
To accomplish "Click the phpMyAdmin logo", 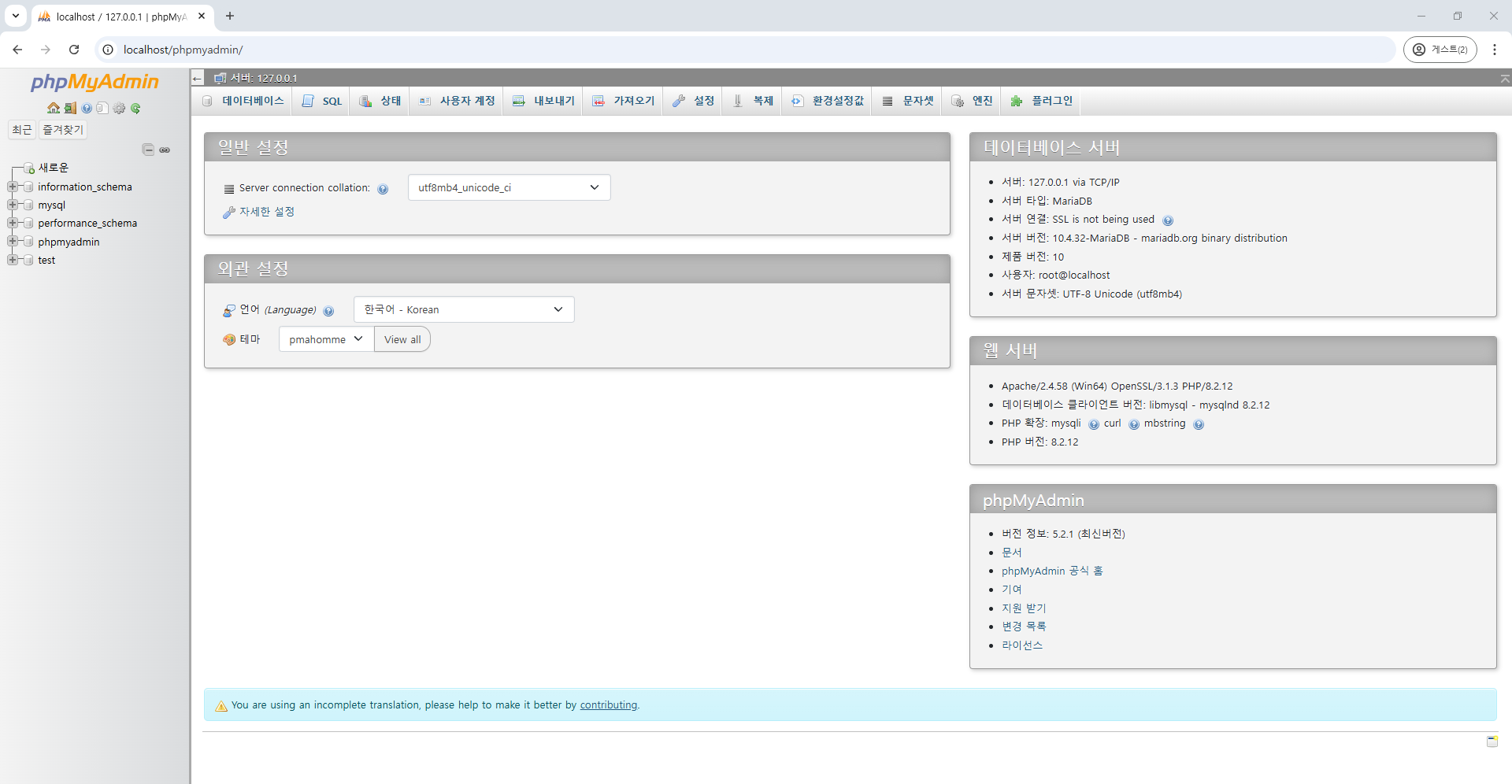I will tap(94, 82).
